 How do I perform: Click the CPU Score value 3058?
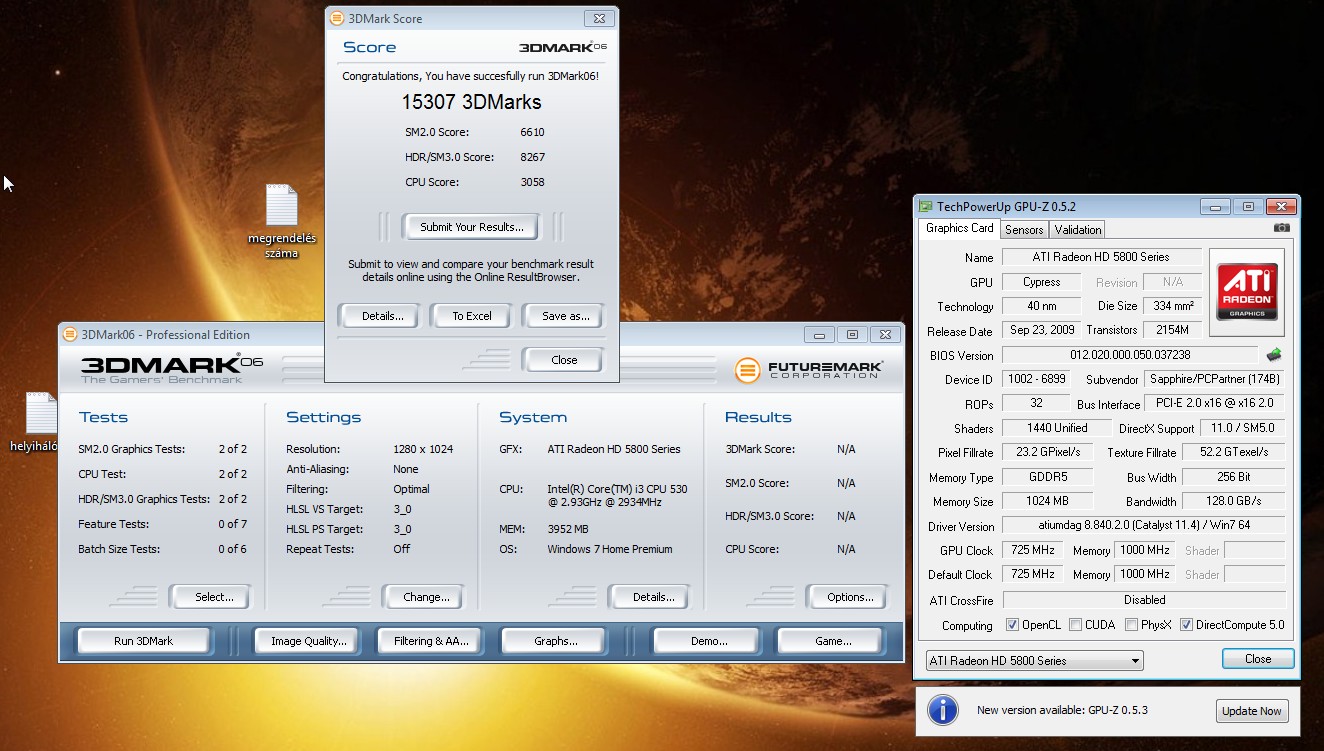pos(532,182)
